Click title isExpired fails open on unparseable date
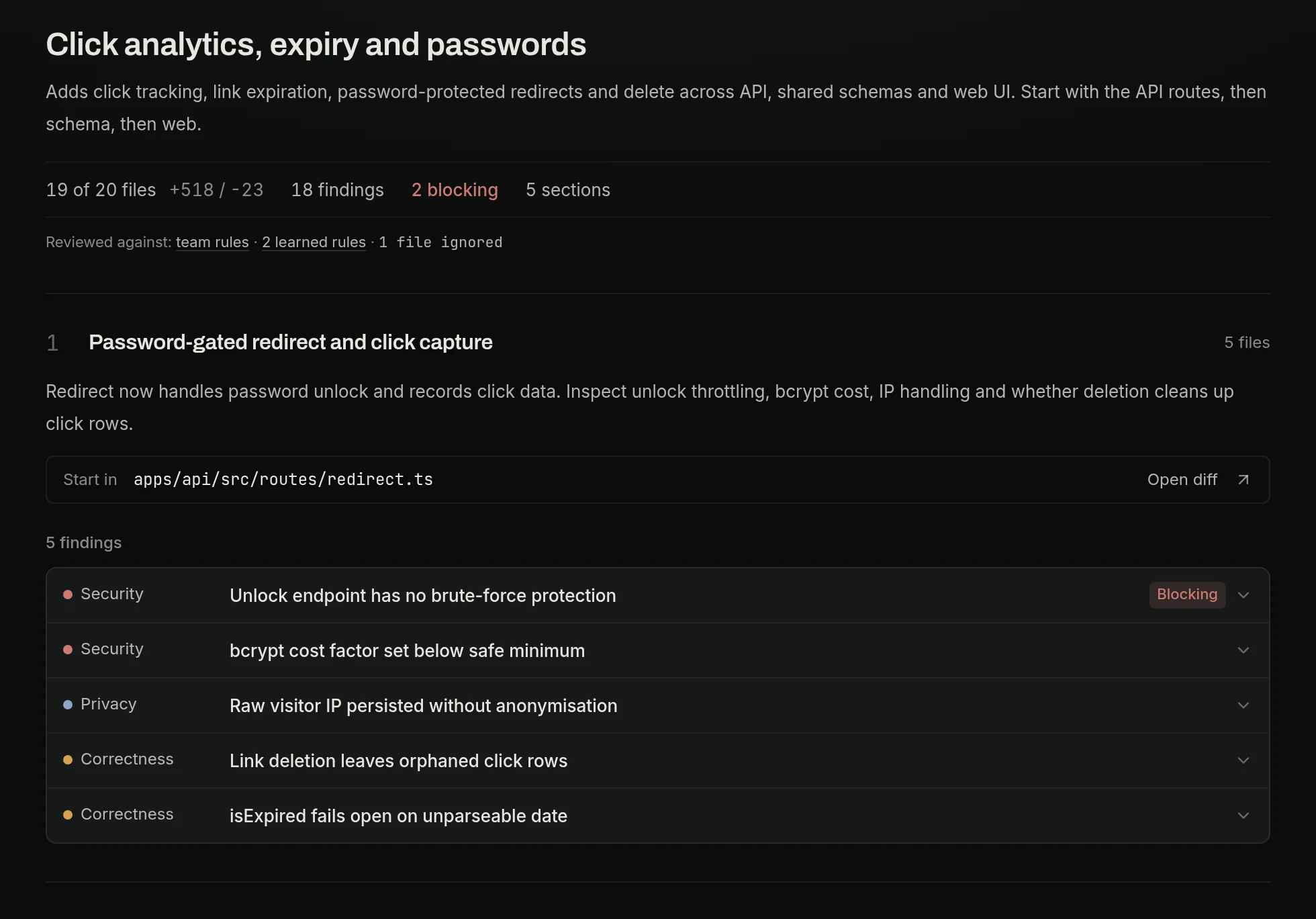 [399, 816]
